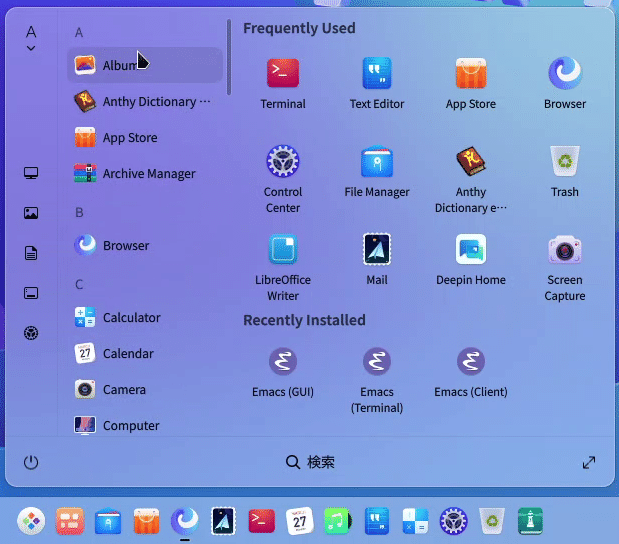Open Mail in Frequently Used grid
Viewport: 619px width, 544px height.
click(x=377, y=260)
